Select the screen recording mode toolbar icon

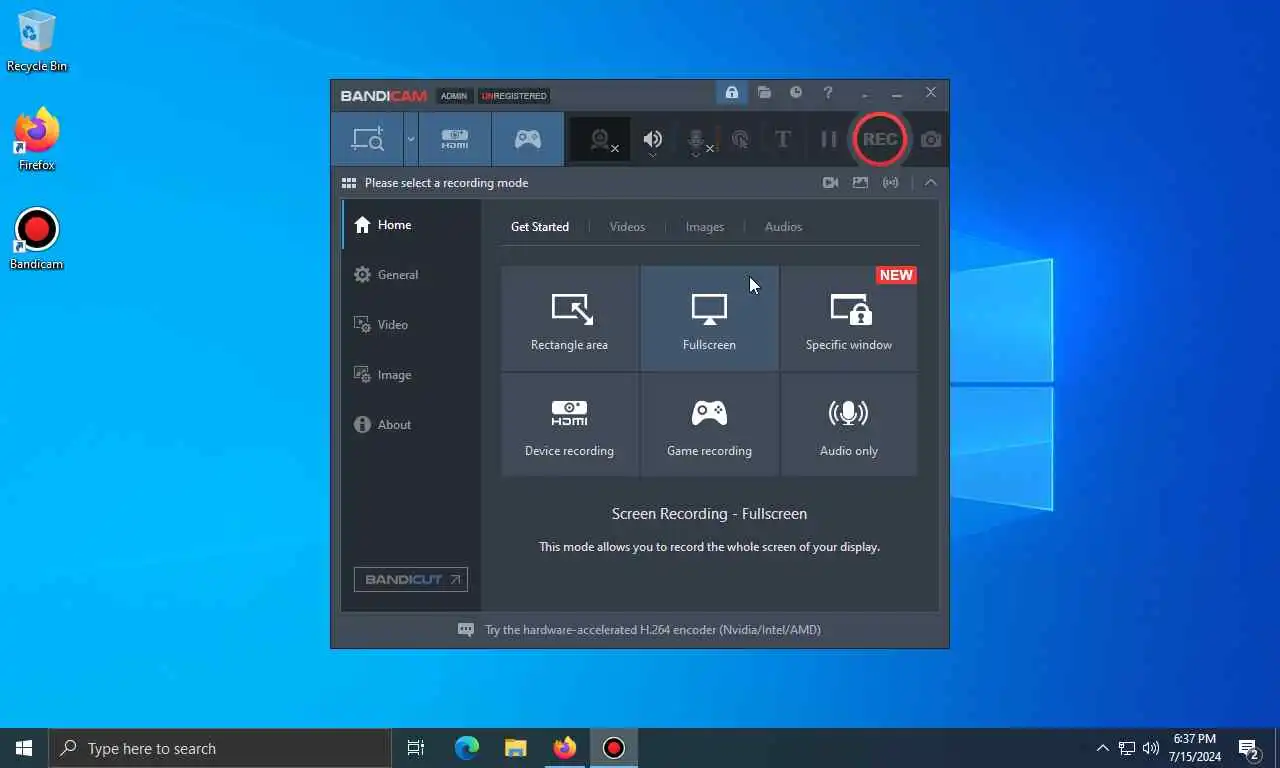[367, 139]
